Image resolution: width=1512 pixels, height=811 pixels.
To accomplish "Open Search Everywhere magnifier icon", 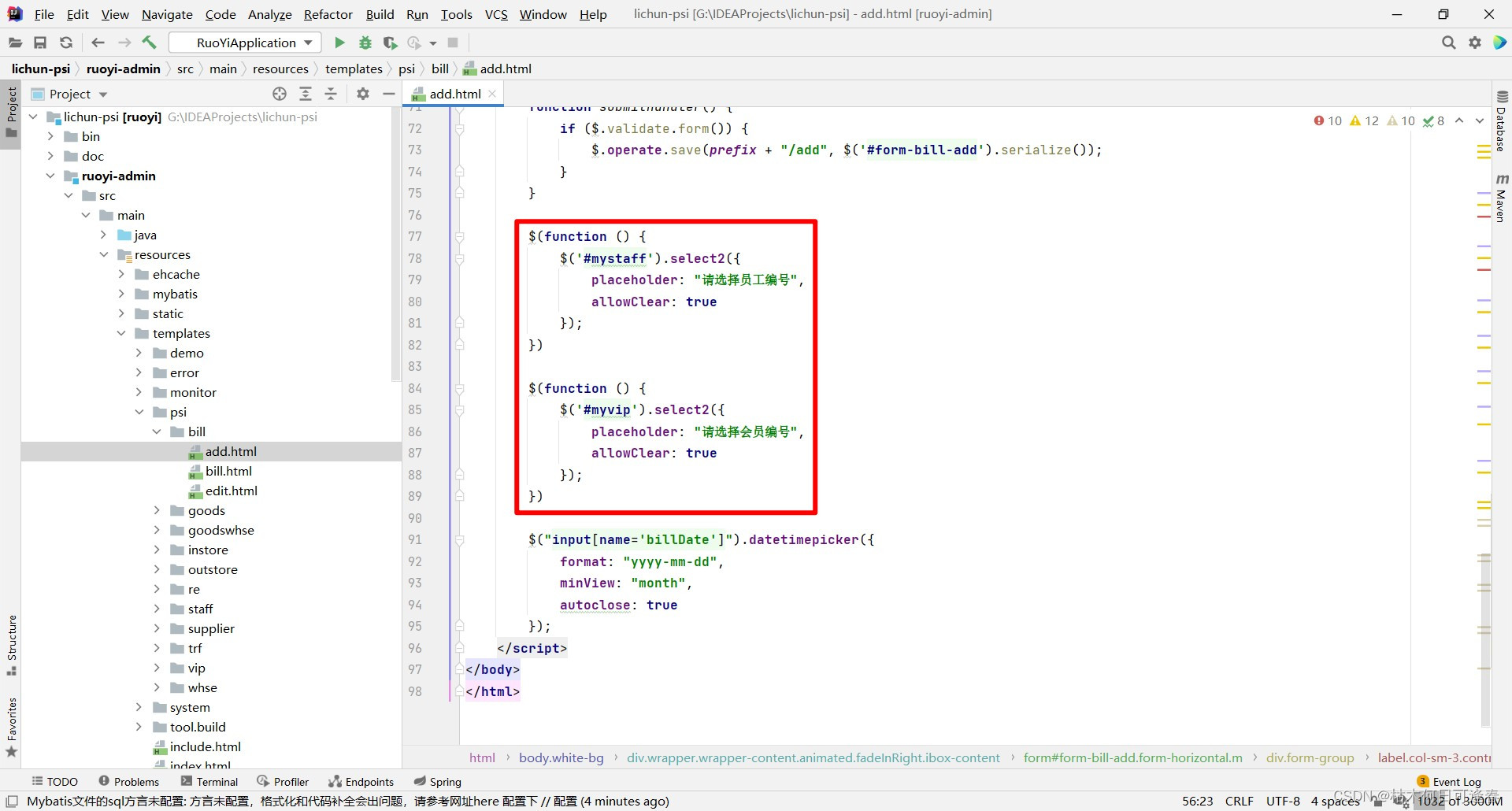I will coord(1448,43).
